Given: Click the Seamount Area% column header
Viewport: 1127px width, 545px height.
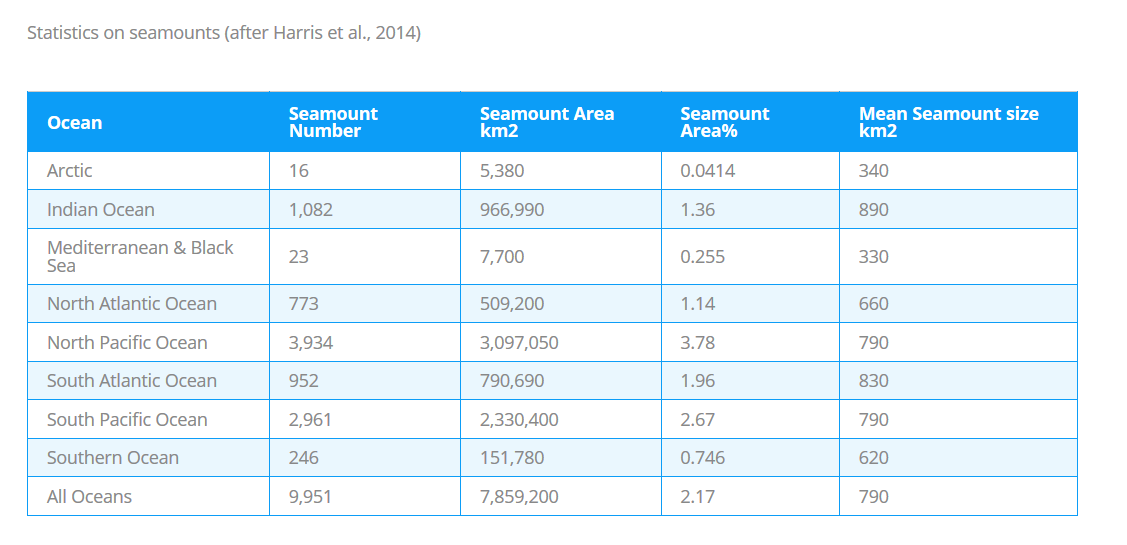Looking at the screenshot, I should coord(724,123).
